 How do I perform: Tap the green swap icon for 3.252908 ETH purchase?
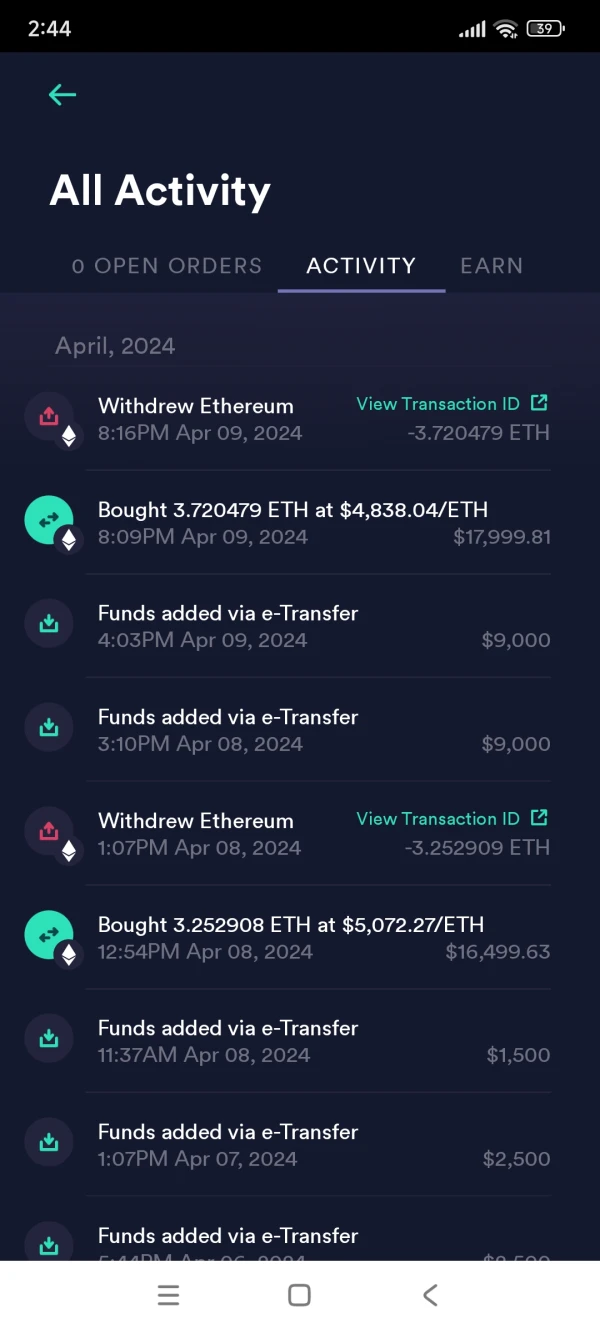tap(49, 935)
